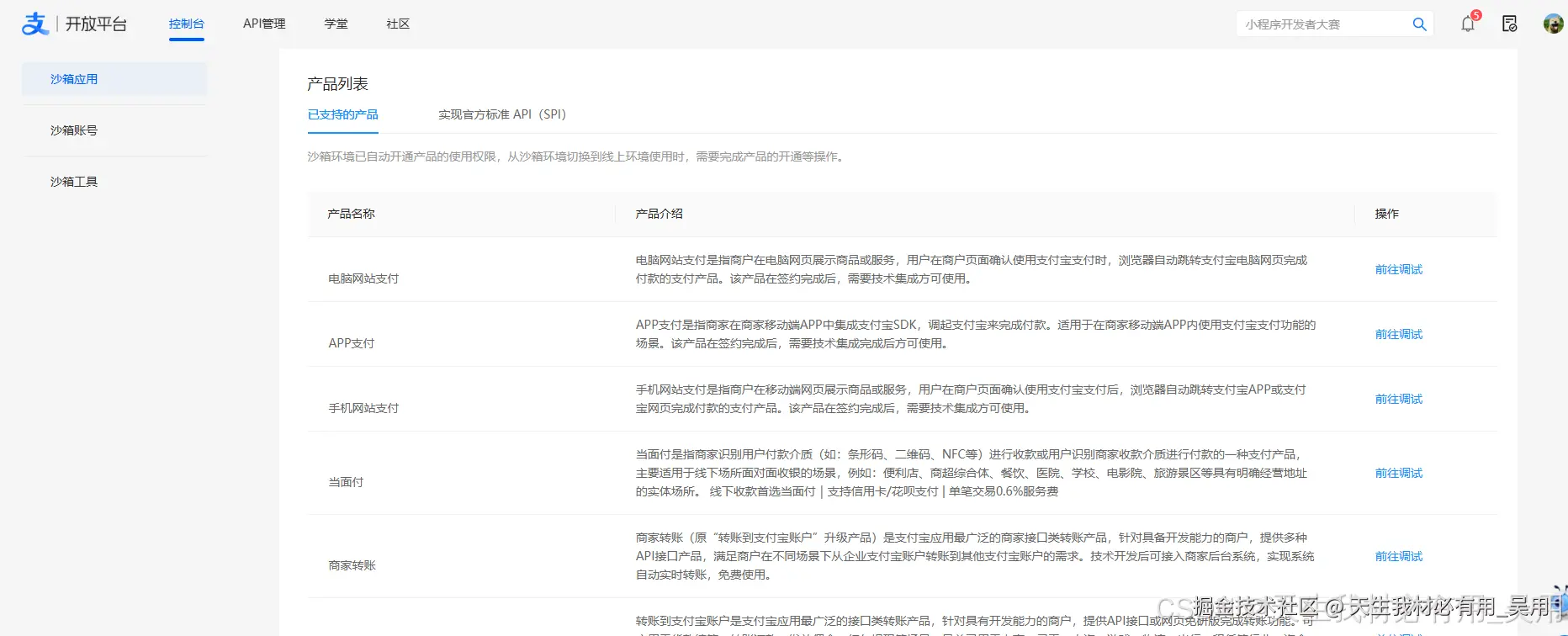This screenshot has width=1568, height=636.
Task: Click the 产品介绍 column header
Action: click(x=659, y=214)
